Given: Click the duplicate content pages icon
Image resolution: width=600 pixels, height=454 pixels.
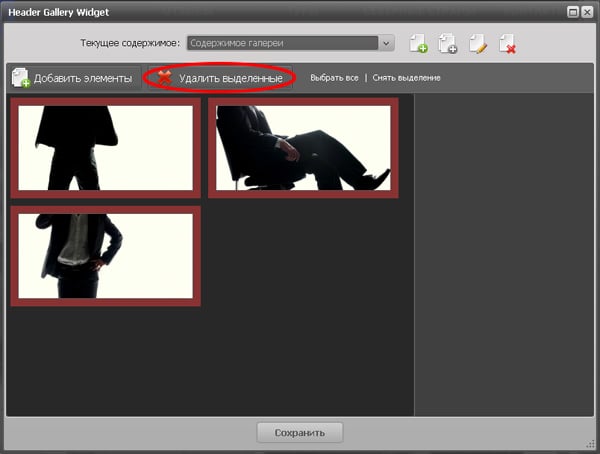Looking at the screenshot, I should click(447, 43).
